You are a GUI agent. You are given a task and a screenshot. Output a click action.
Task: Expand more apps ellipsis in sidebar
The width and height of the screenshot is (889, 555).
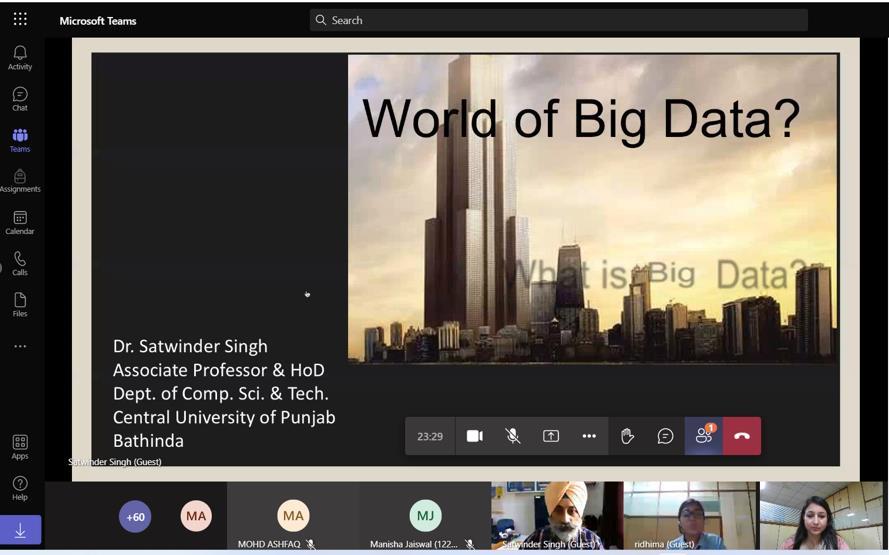click(20, 346)
